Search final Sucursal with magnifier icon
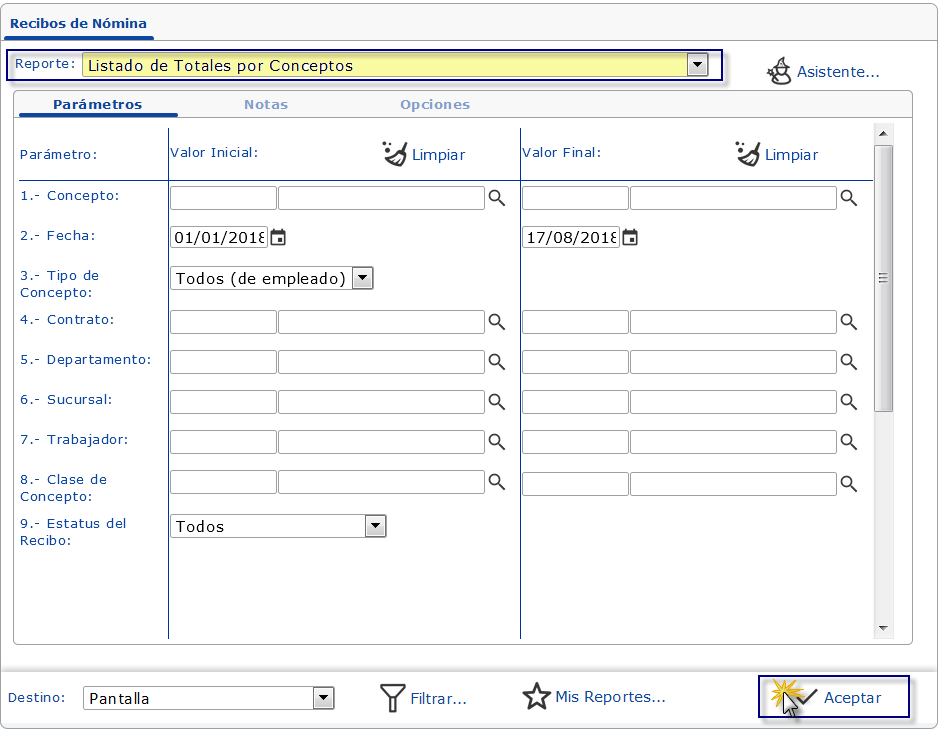This screenshot has width=938, height=730. (x=848, y=402)
